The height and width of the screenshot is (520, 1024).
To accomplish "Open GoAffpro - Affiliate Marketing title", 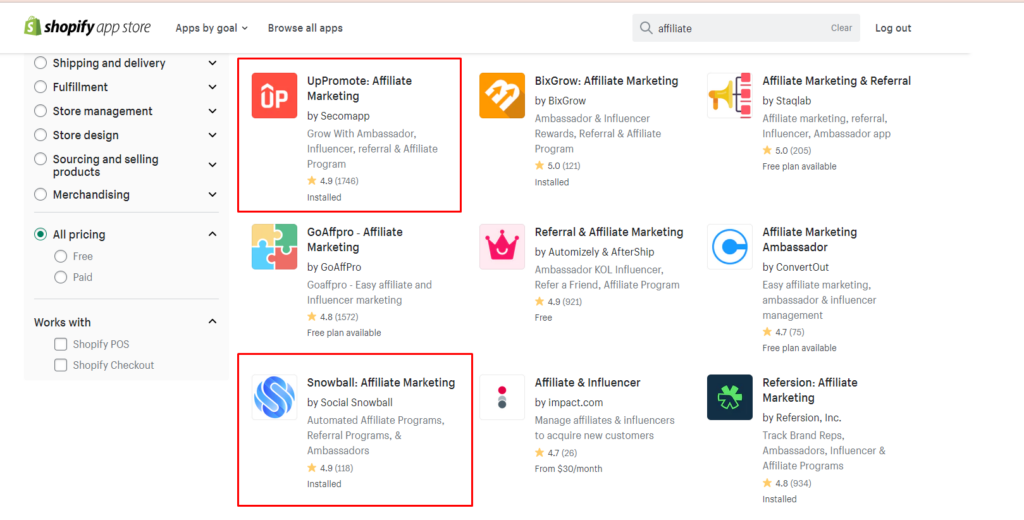I will (x=355, y=240).
